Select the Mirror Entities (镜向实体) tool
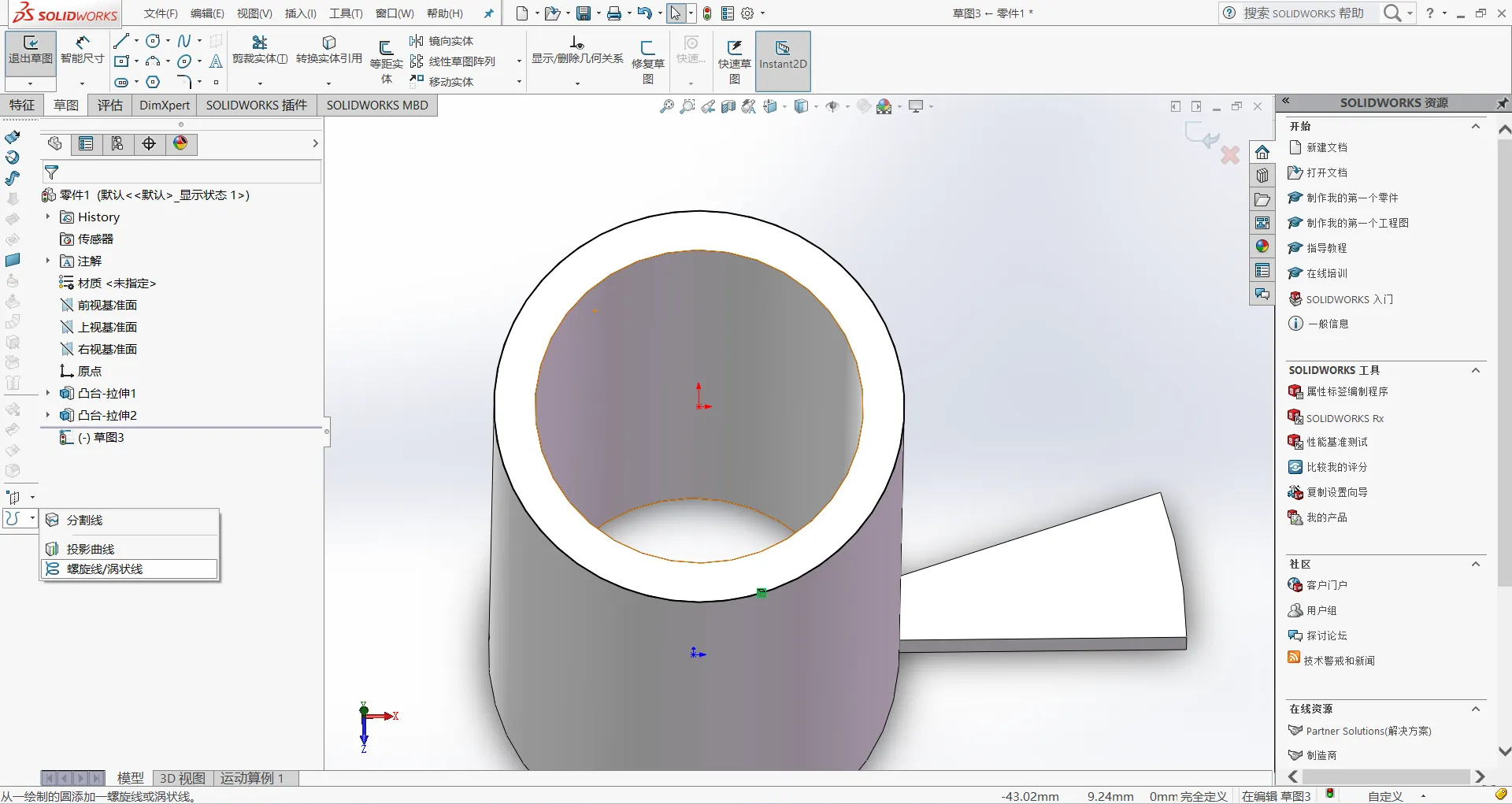The height and width of the screenshot is (804, 1512). (x=442, y=41)
